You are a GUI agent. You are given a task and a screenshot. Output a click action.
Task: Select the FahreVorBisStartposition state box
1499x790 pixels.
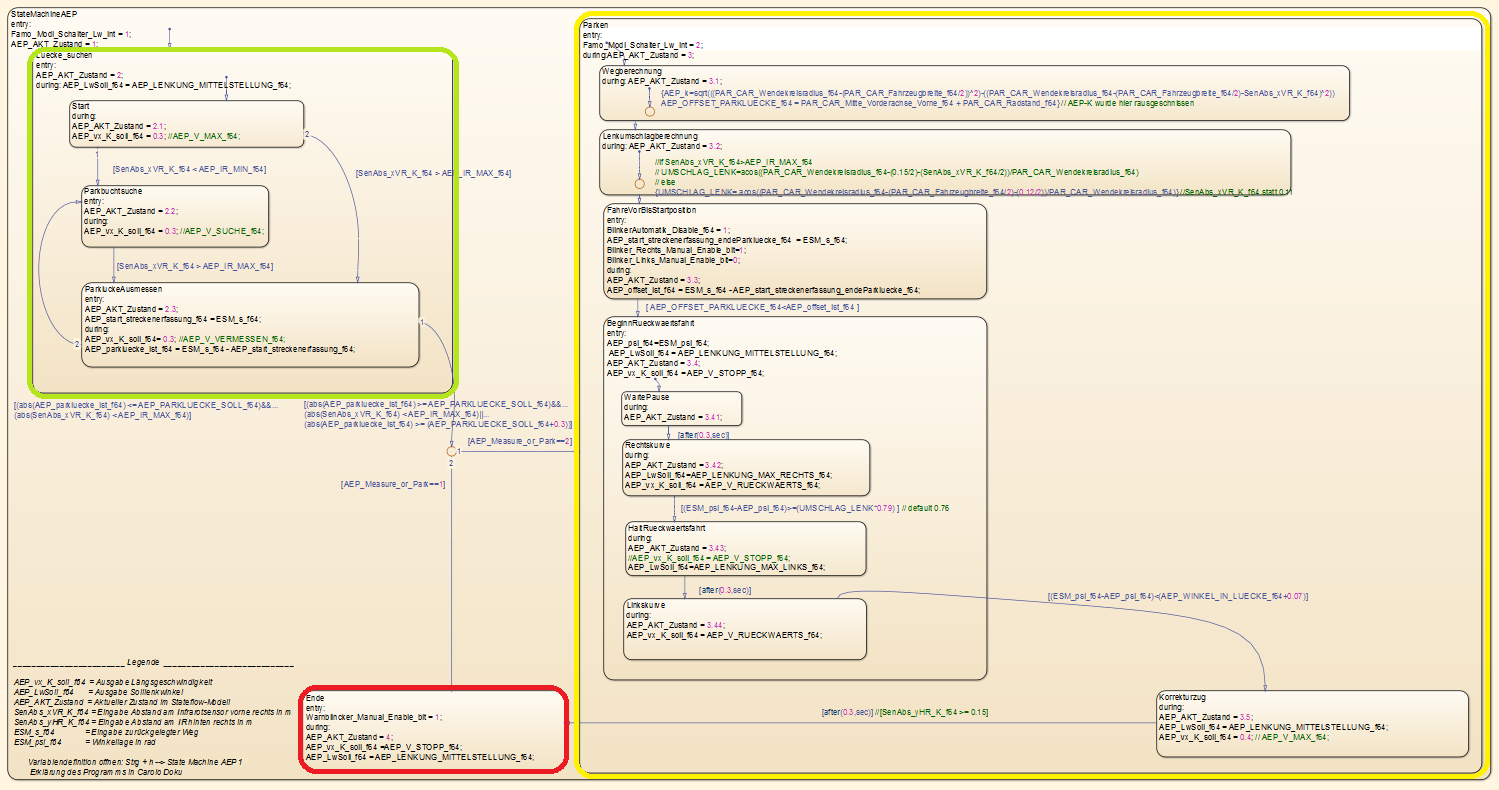[794, 251]
